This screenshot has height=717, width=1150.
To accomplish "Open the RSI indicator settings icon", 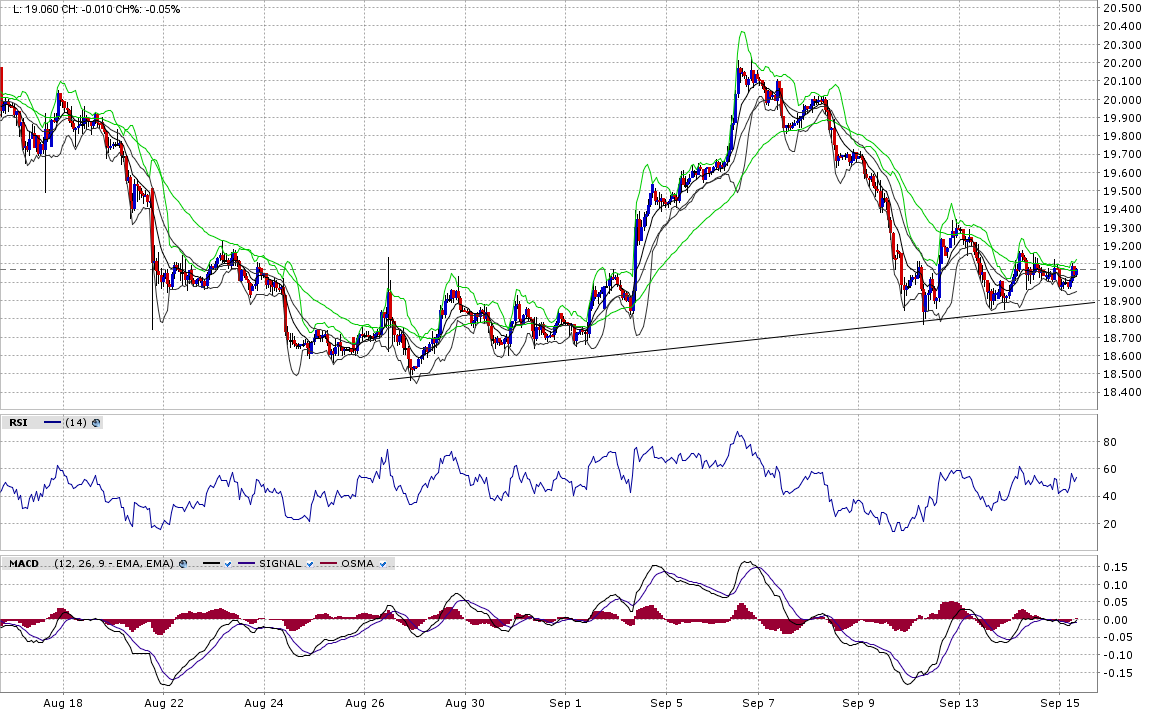I will [x=96, y=423].
